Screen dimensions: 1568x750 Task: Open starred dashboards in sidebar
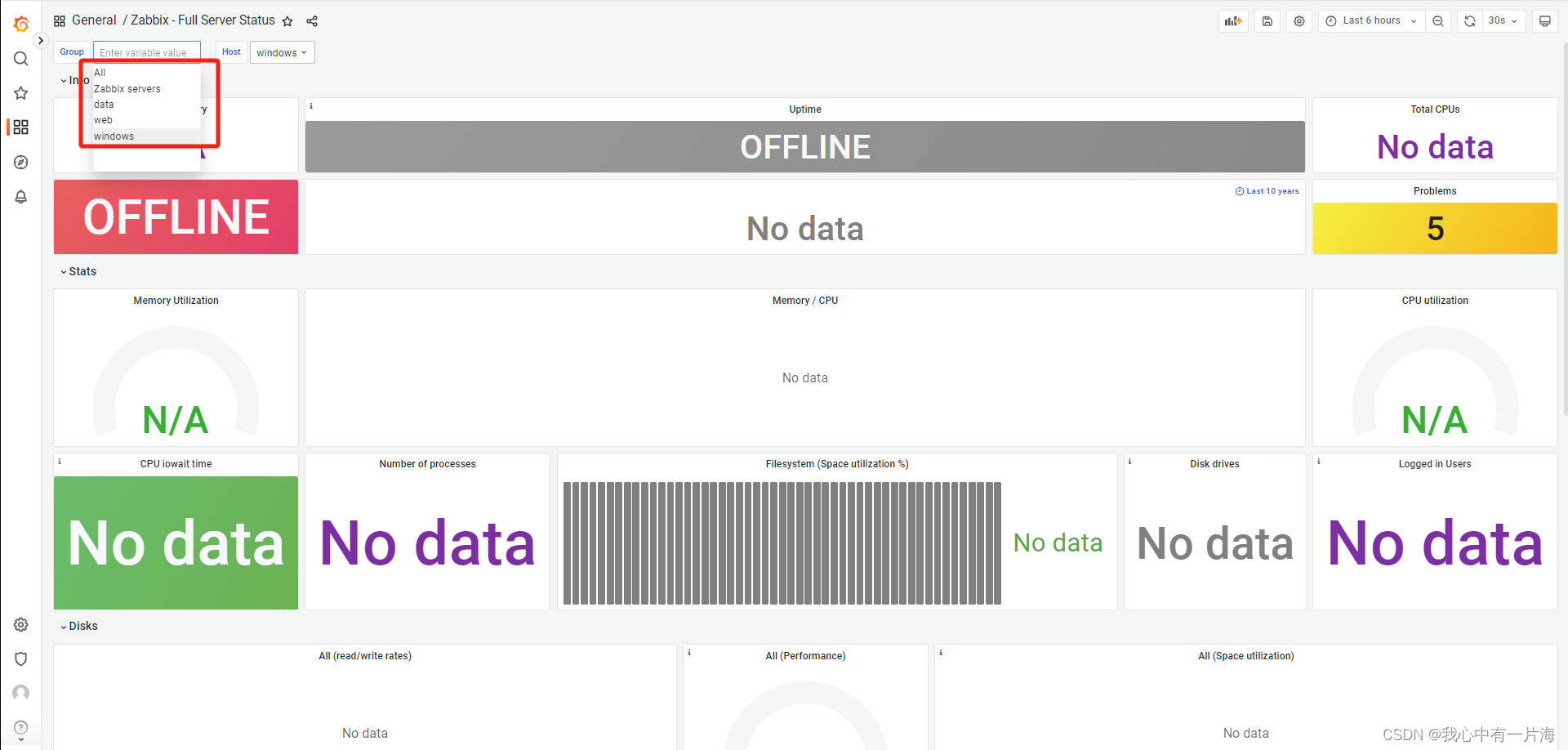coord(21,93)
